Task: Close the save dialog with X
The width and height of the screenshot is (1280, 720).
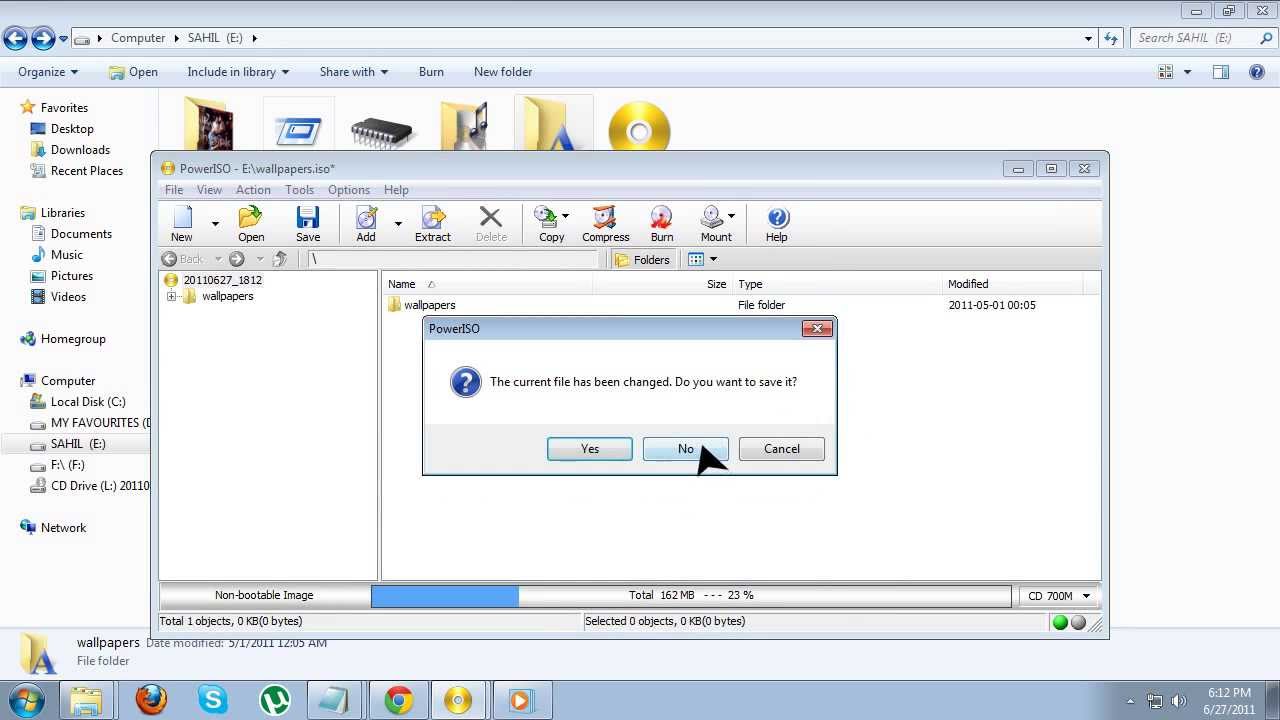Action: 817,328
